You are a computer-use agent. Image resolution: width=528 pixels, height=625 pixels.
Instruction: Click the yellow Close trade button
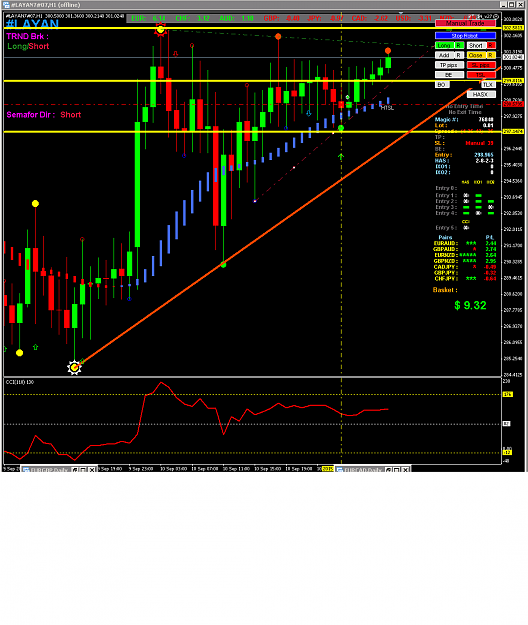pos(476,55)
